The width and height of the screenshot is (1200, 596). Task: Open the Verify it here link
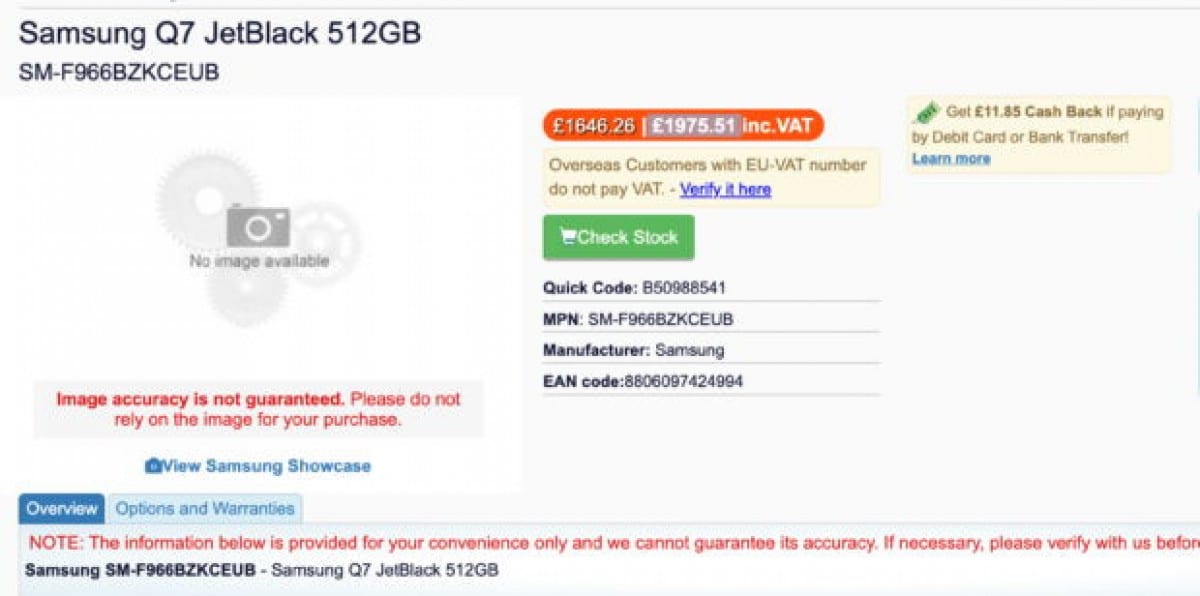725,189
